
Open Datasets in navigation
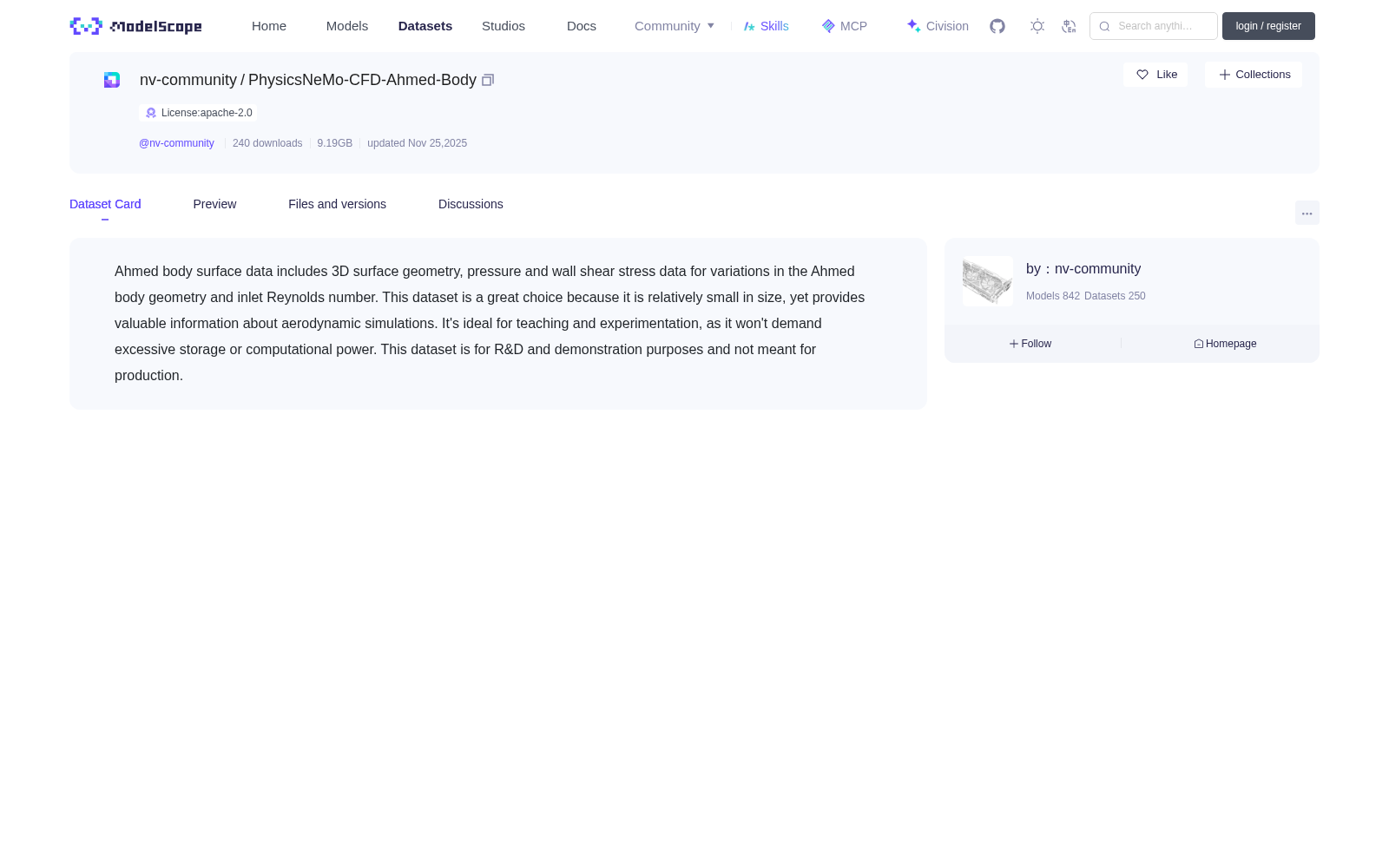[x=425, y=26]
